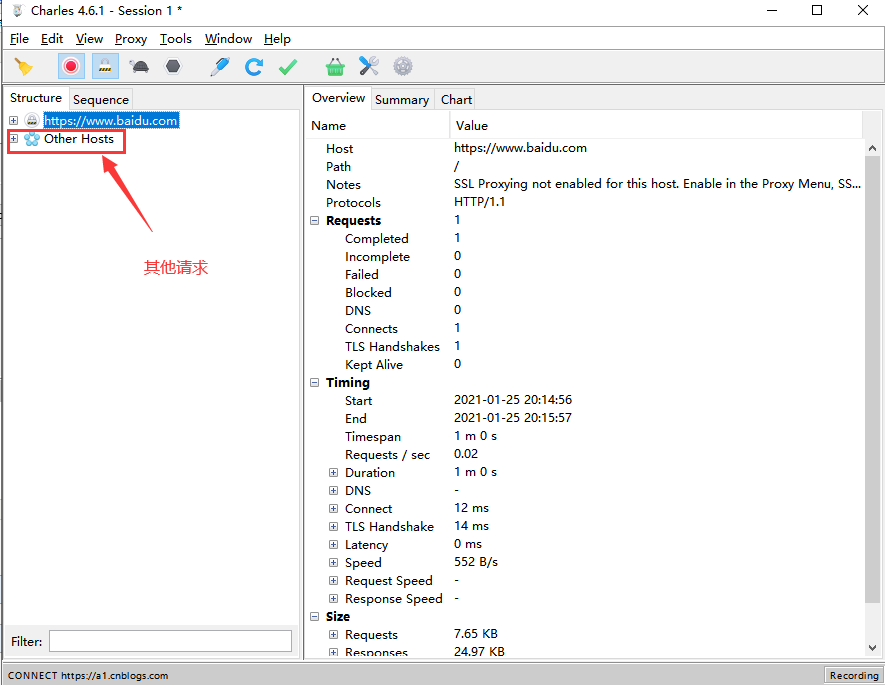Click the green basket icon
The width and height of the screenshot is (885, 685).
pyautogui.click(x=335, y=67)
